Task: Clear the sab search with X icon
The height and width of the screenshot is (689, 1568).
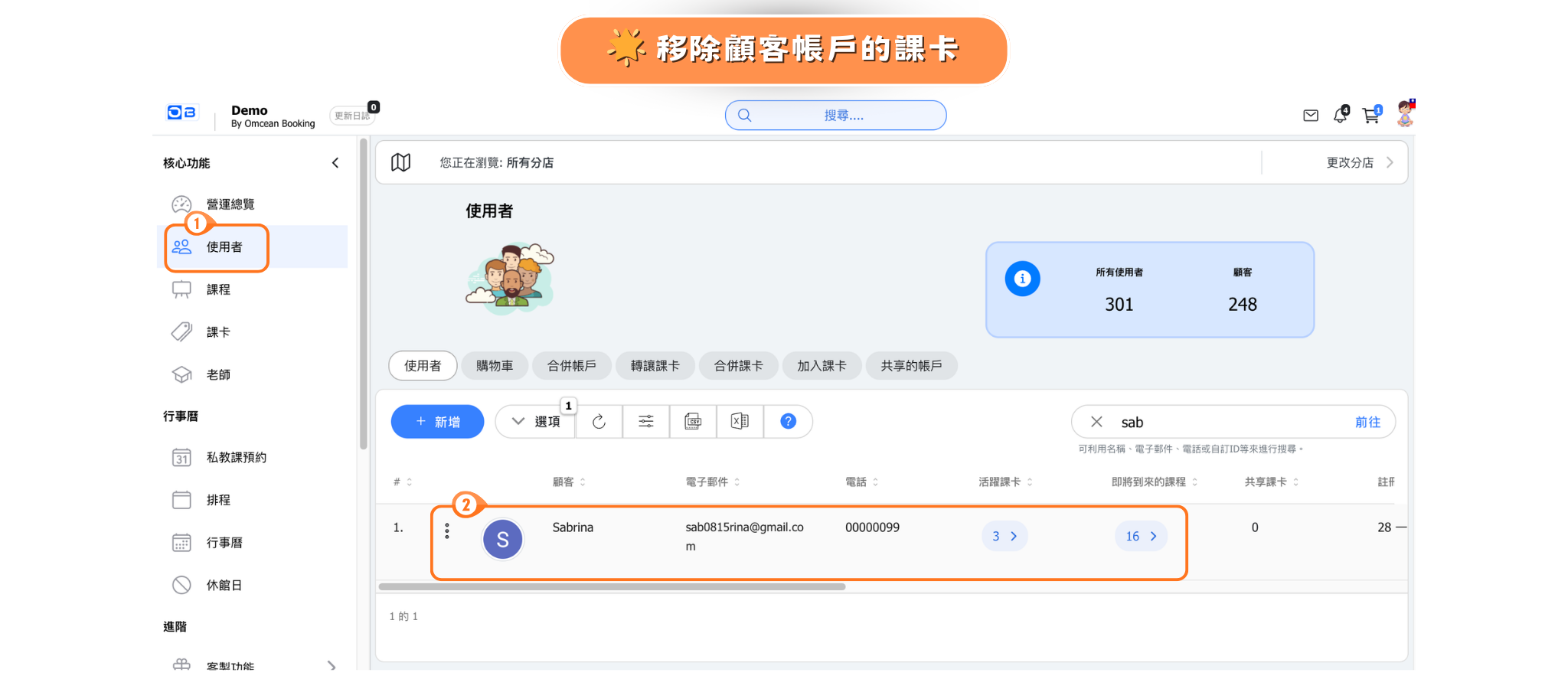Action: [1096, 423]
